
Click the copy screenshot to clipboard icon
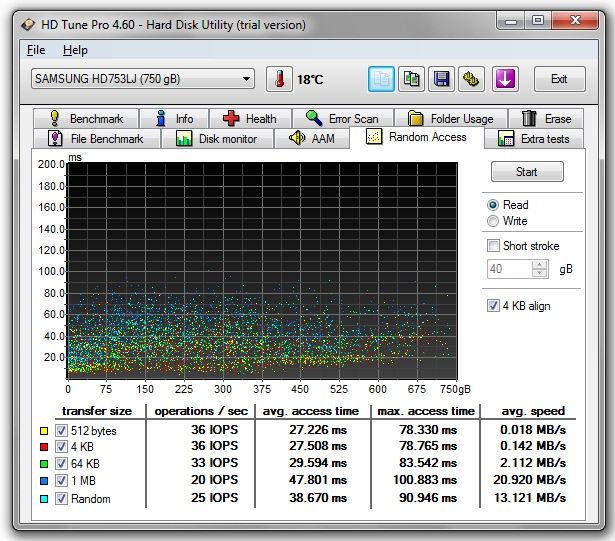[411, 79]
